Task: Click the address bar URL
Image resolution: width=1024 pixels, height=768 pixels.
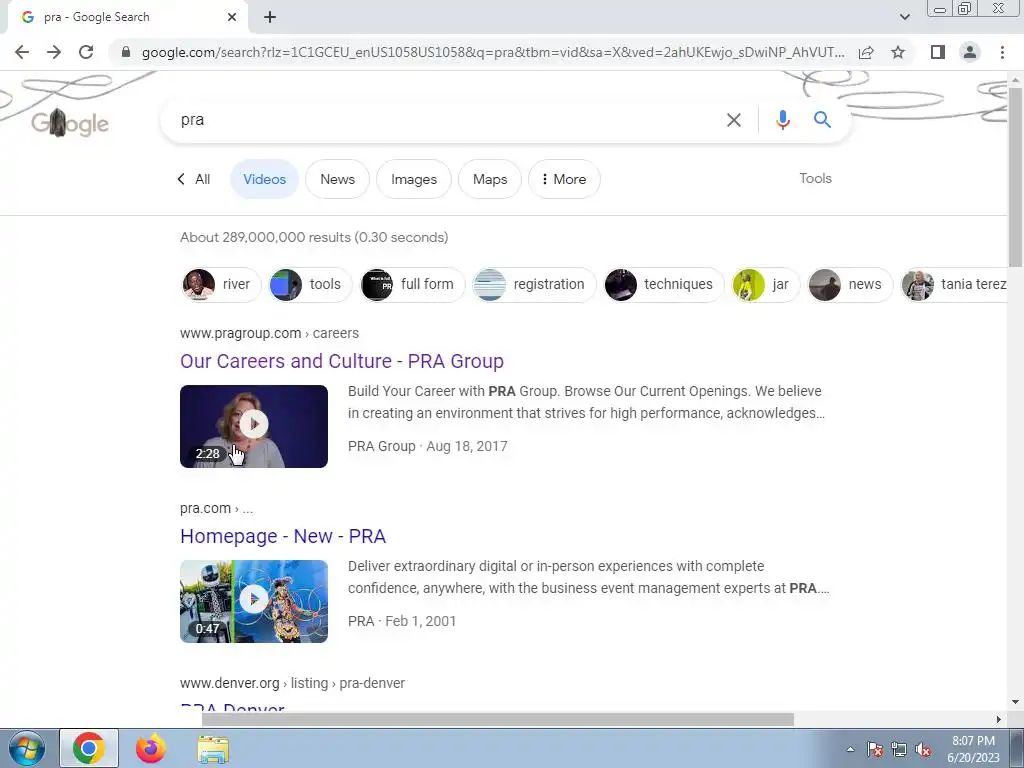Action: (x=493, y=52)
